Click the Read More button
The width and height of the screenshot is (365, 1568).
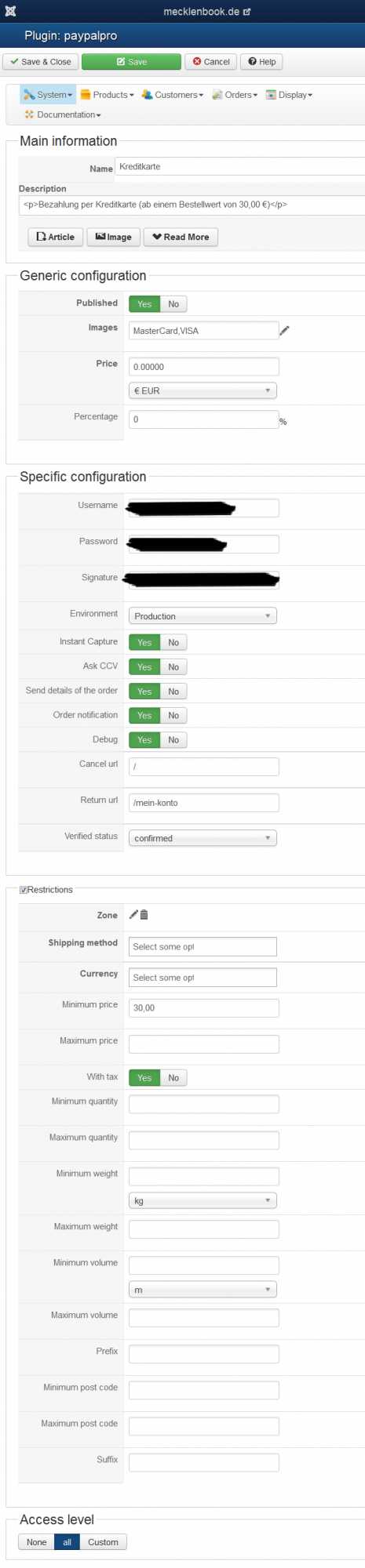click(x=181, y=237)
